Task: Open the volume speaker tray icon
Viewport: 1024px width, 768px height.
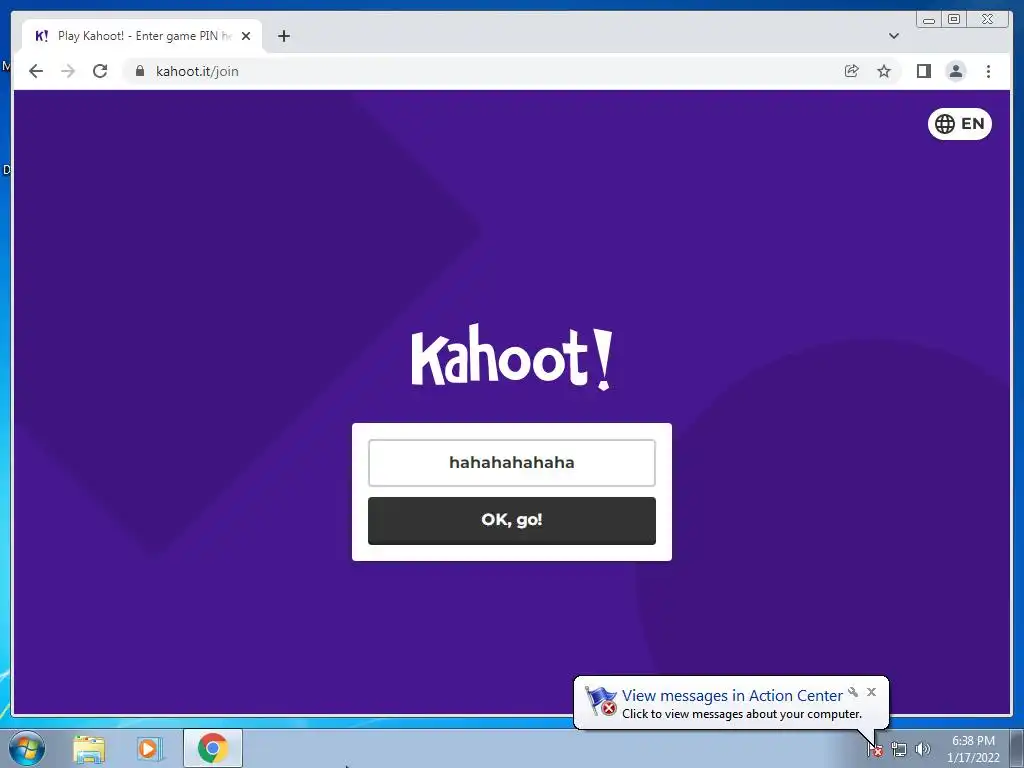Action: (922, 749)
